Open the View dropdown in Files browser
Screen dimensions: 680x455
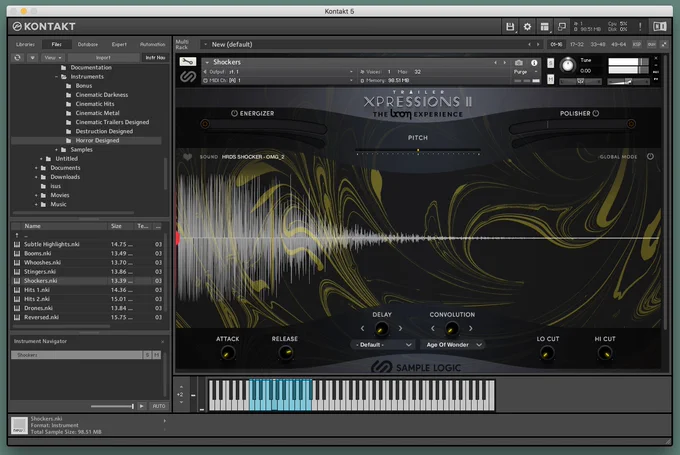[53, 57]
